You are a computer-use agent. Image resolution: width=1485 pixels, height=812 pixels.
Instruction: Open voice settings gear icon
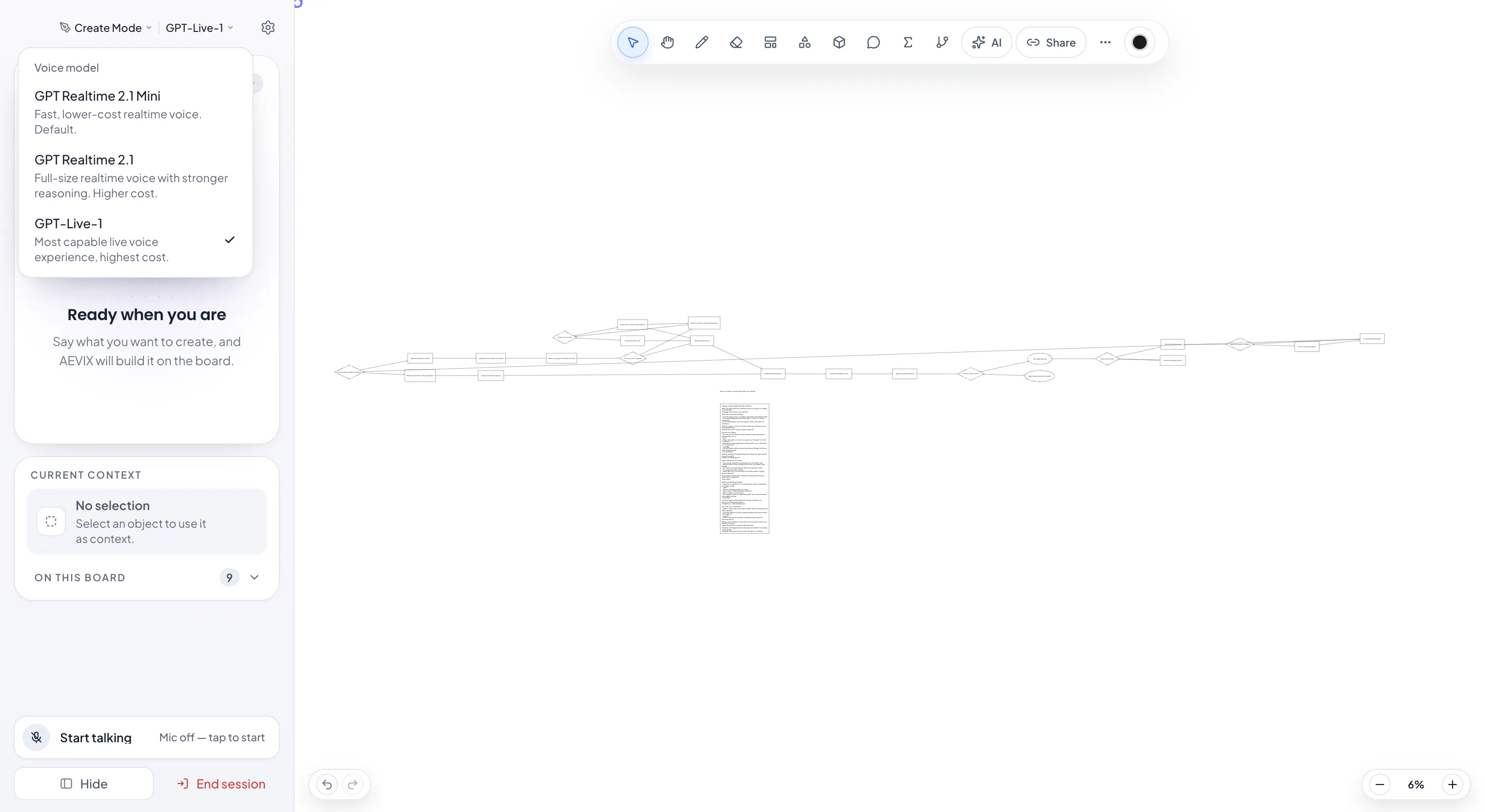coord(268,27)
